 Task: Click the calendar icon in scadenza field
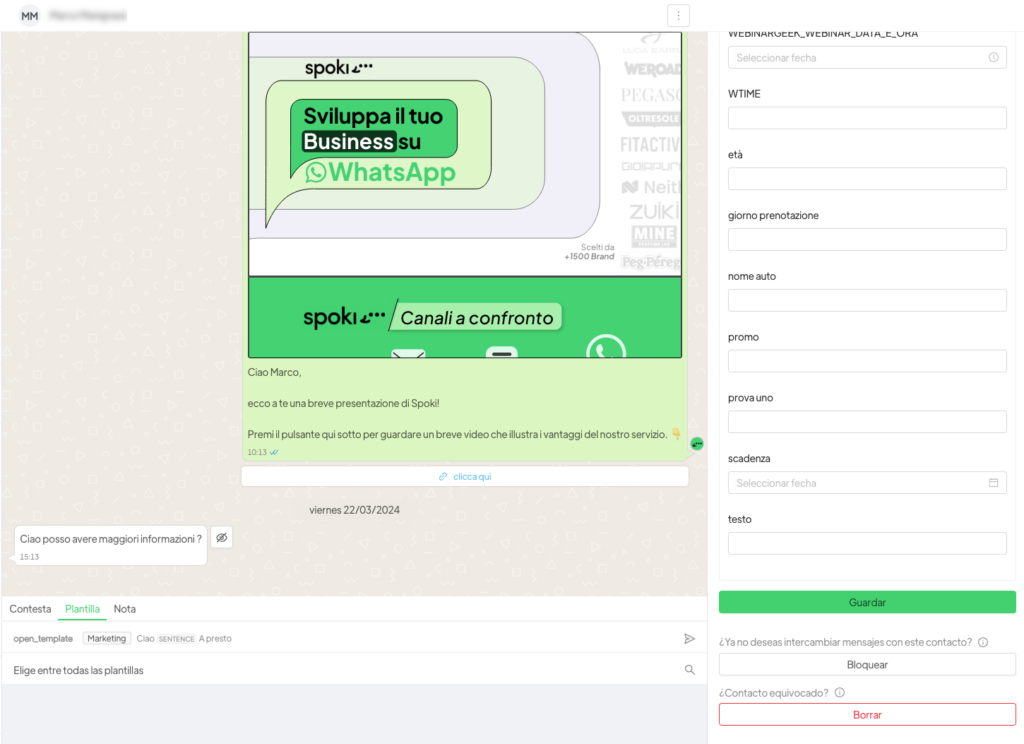click(x=993, y=483)
